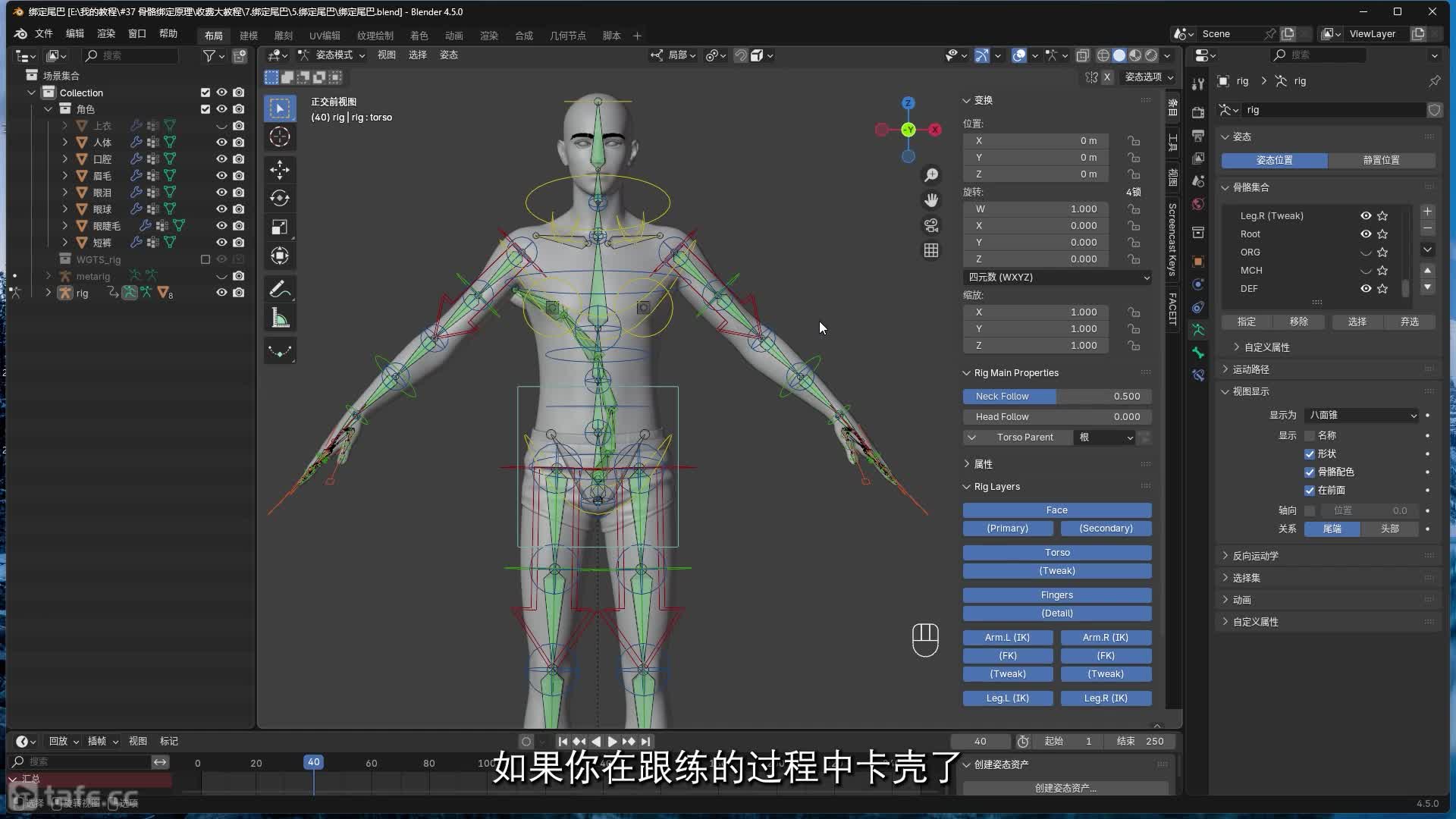The image size is (1456, 819).
Task: Uncheck the Collection exclude checkbox
Action: [205, 93]
